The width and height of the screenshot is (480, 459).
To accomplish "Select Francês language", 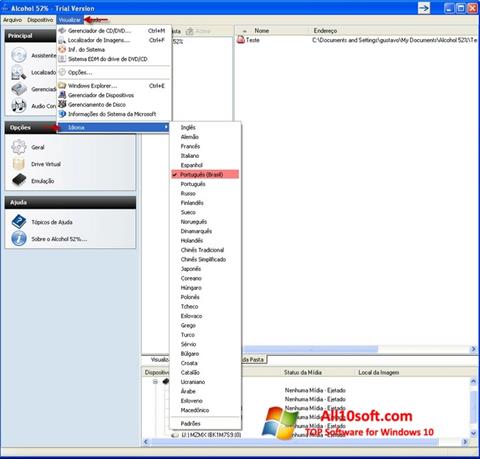I will (190, 146).
